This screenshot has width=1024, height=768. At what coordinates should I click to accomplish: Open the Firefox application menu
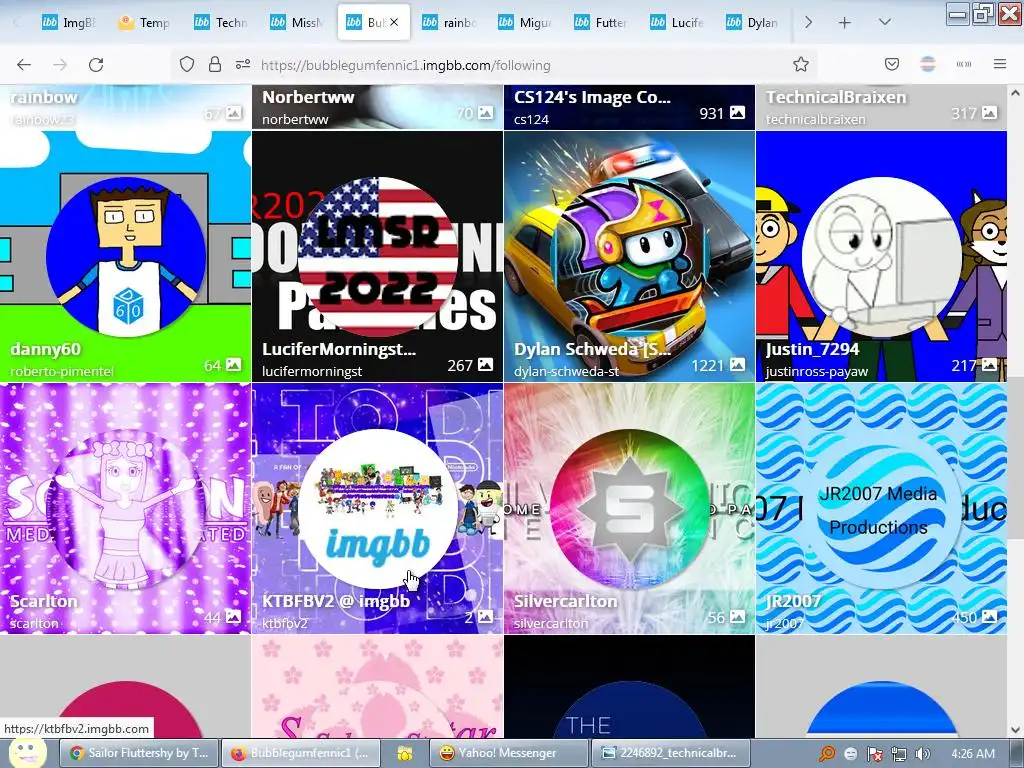pos(1000,64)
